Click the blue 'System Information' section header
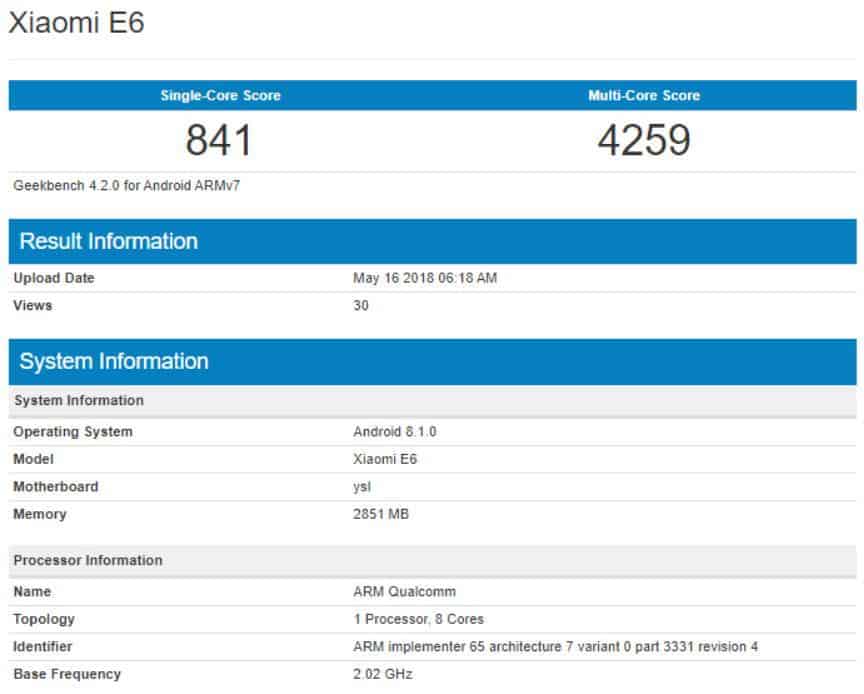The width and height of the screenshot is (864, 694). click(433, 362)
